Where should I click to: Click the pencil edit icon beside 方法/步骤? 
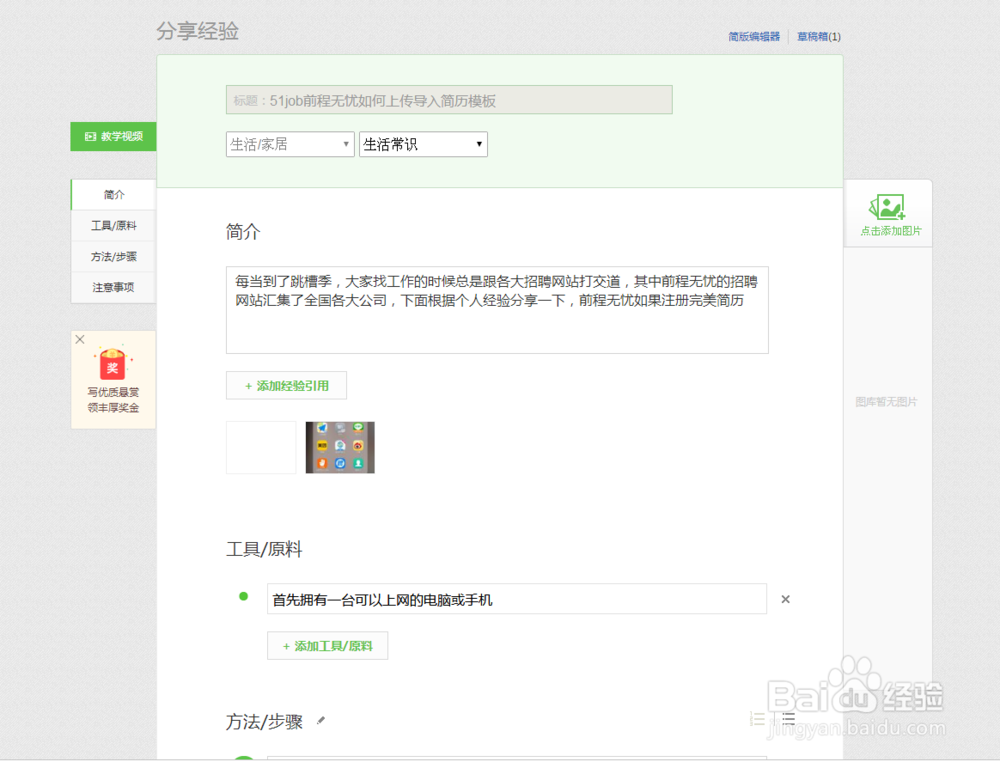[x=321, y=721]
